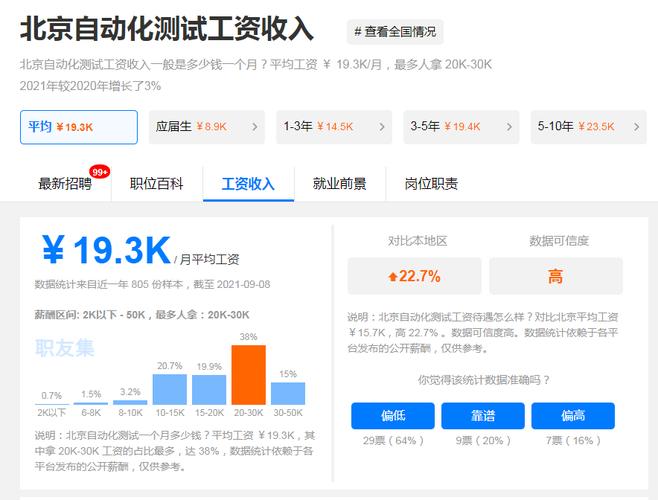Click the 7票（16%）vote count
This screenshot has width=658, height=500.
[x=573, y=440]
